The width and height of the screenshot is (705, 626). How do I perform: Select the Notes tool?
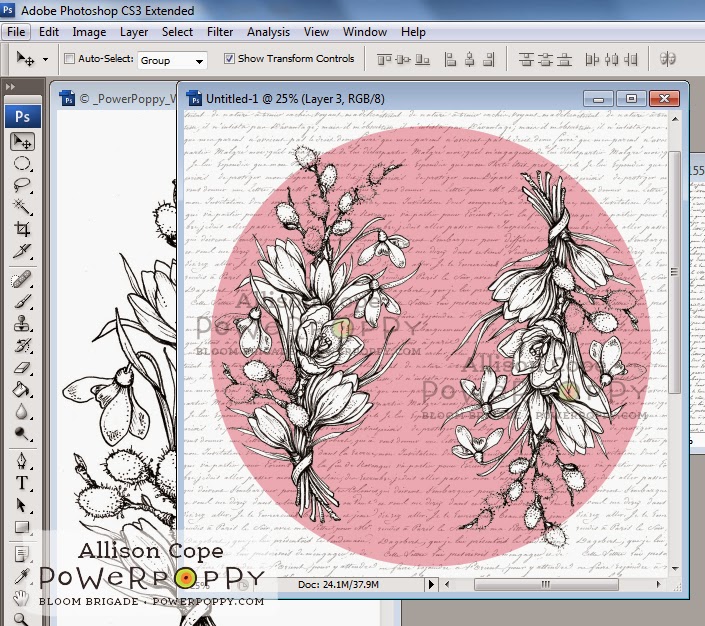[x=22, y=554]
